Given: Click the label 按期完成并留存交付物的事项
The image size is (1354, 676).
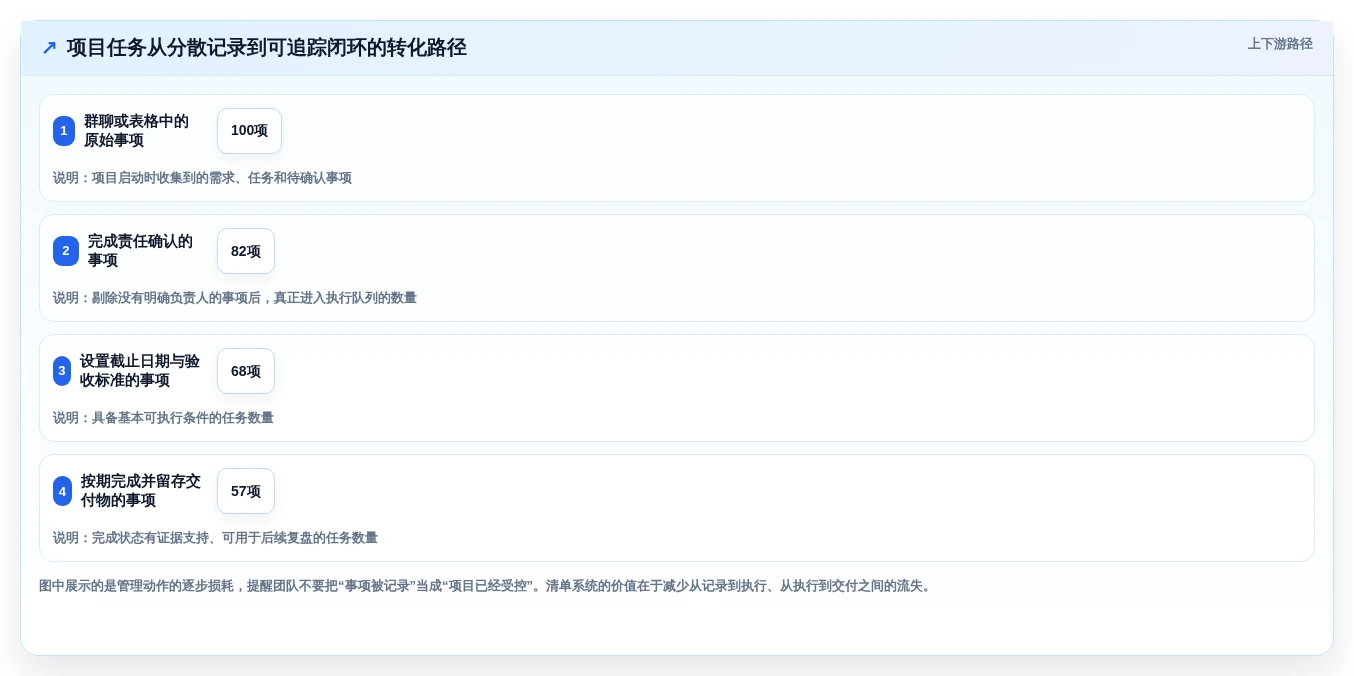Looking at the screenshot, I should pos(141,491).
